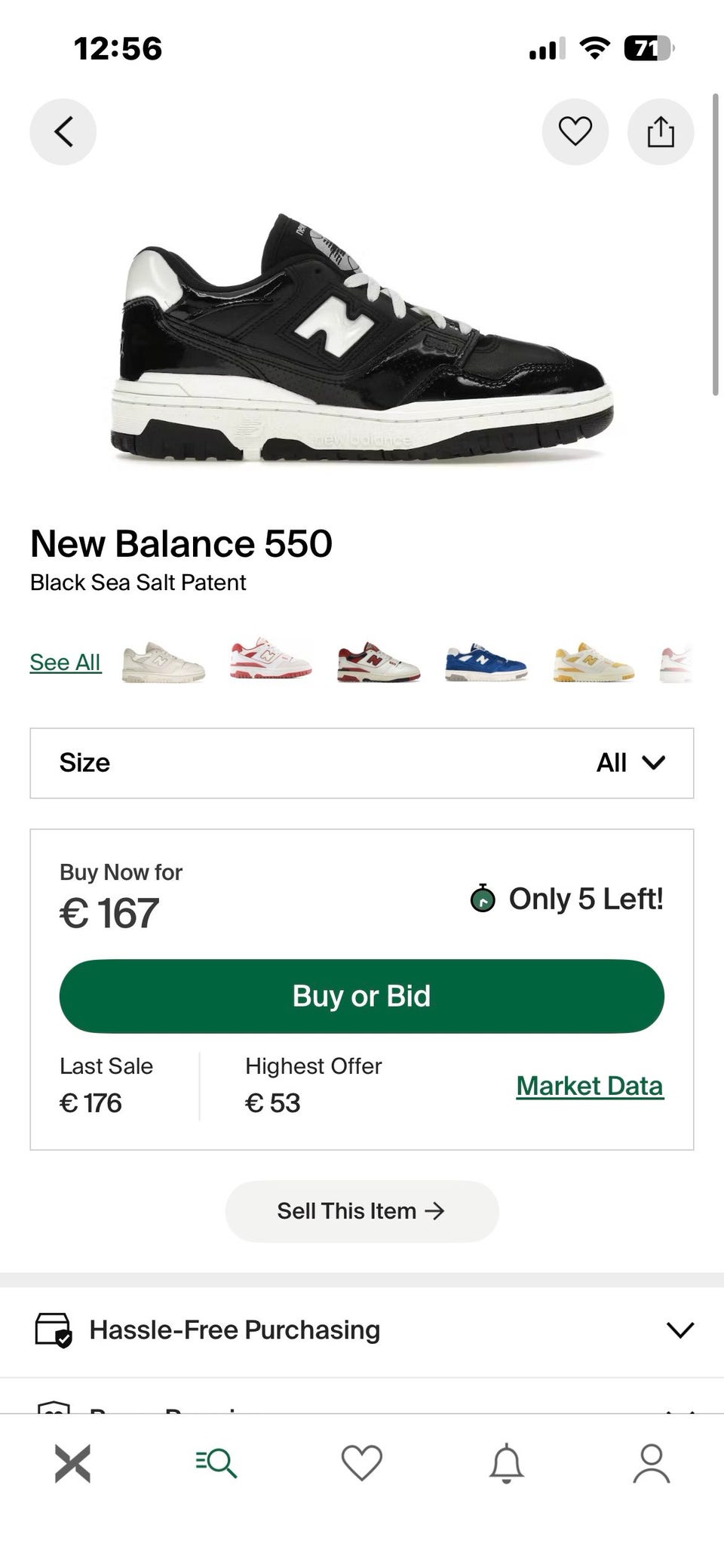Expand the Hassle-Free Purchasing section

[x=362, y=1330]
